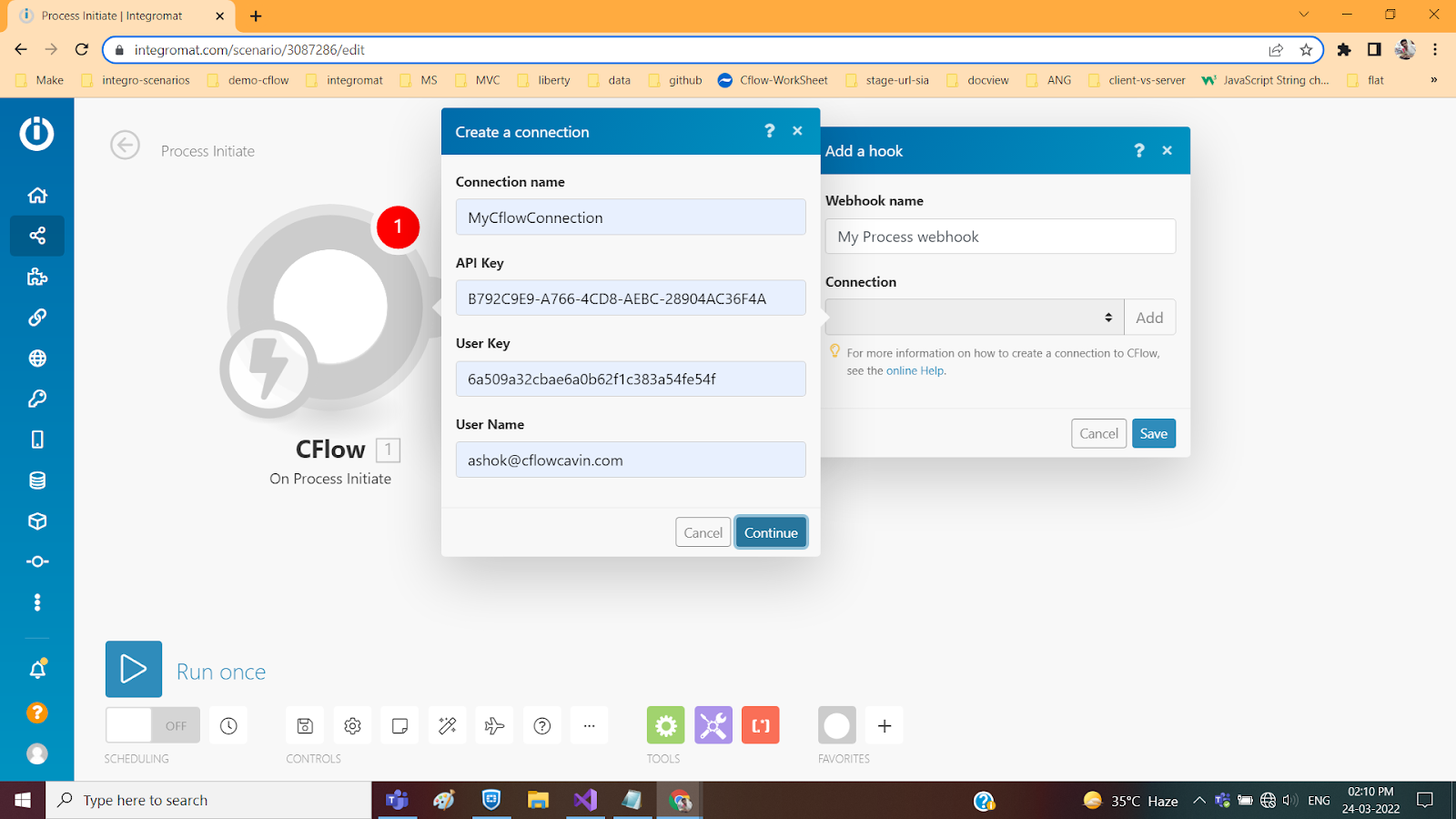Click the Process Initiate scenario name
The image size is (1456, 819).
pos(207,151)
